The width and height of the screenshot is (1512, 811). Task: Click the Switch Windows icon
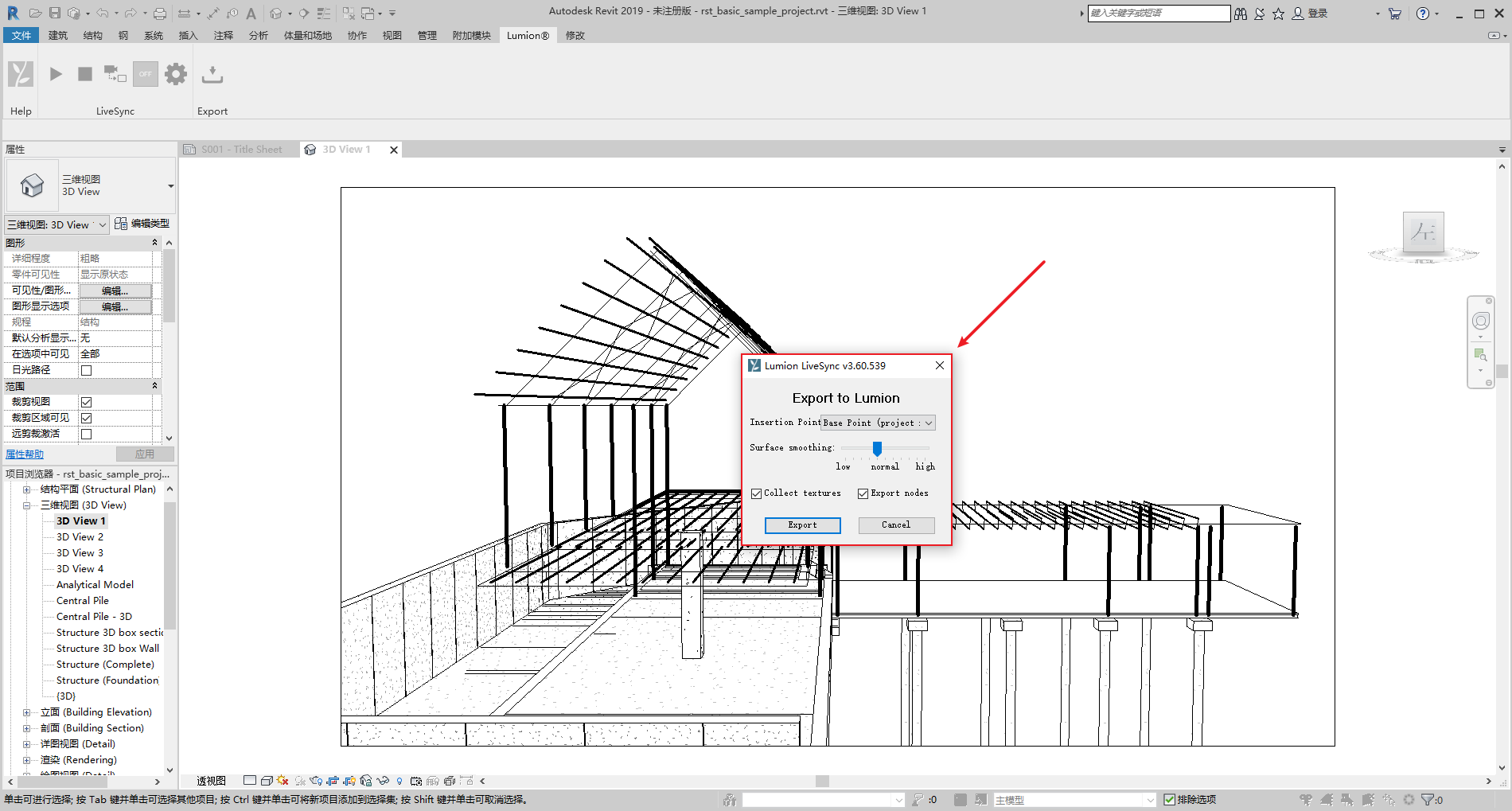pos(368,13)
